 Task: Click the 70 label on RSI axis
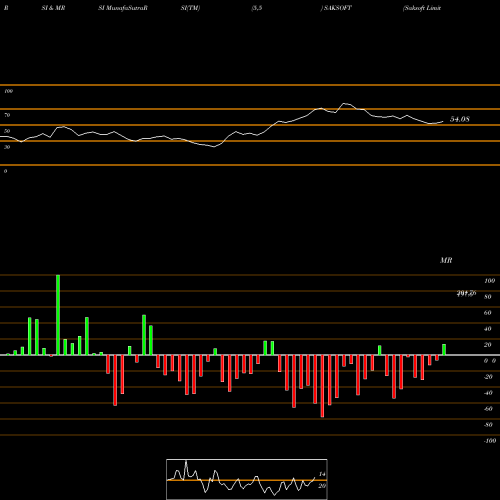coord(7,115)
